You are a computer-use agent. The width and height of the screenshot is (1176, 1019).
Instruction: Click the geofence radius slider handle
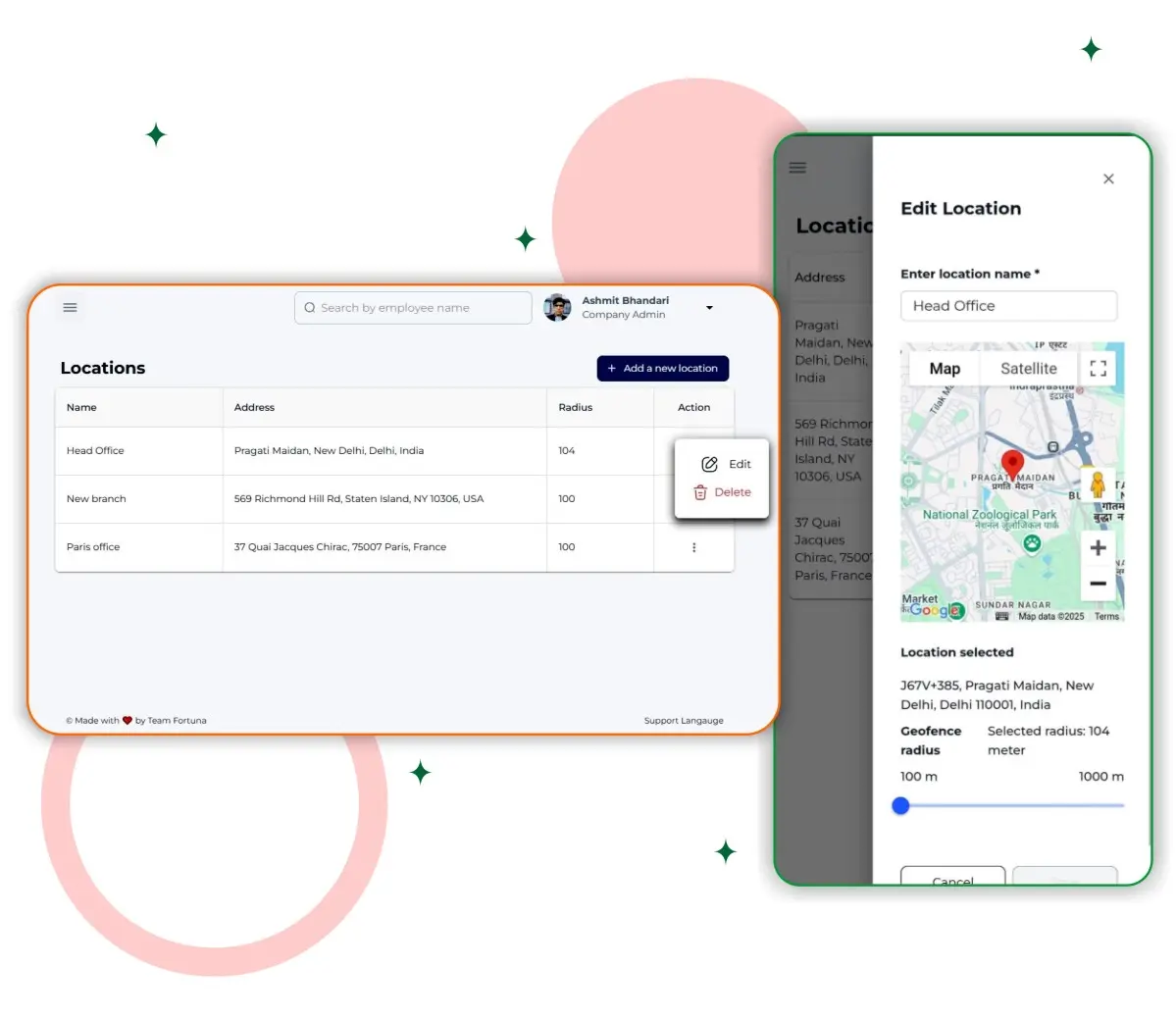pos(901,806)
